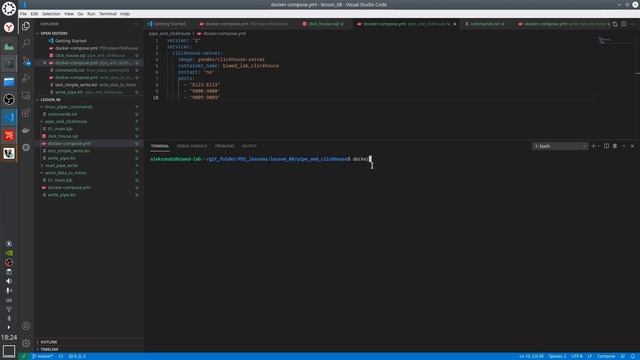The height and width of the screenshot is (360, 640).
Task: Close the terminal panel
Action: click(x=632, y=146)
